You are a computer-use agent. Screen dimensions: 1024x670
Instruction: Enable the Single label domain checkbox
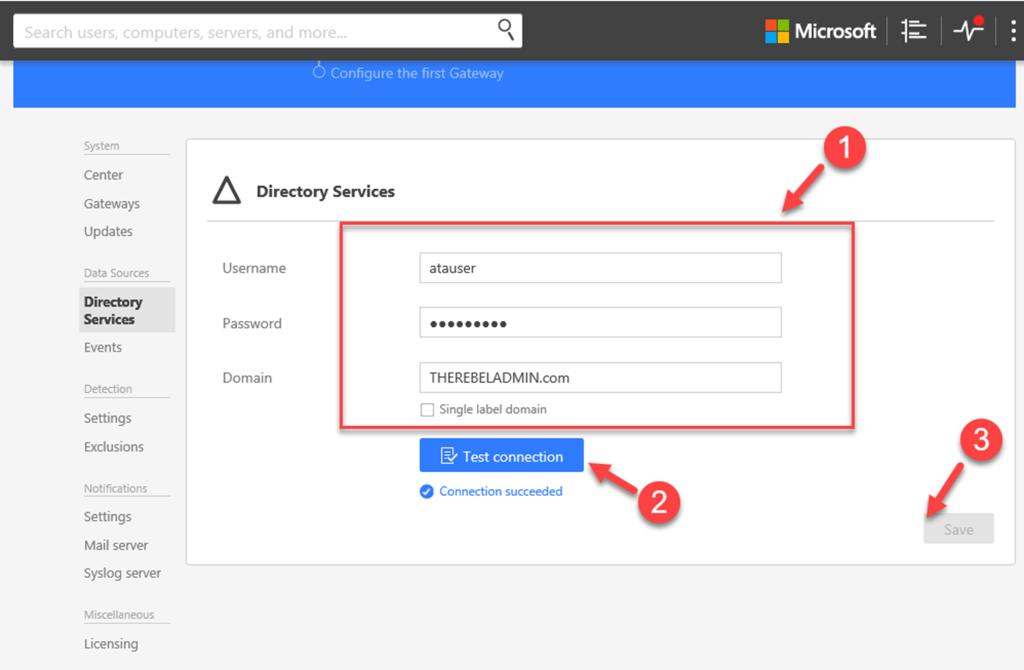pyautogui.click(x=427, y=409)
